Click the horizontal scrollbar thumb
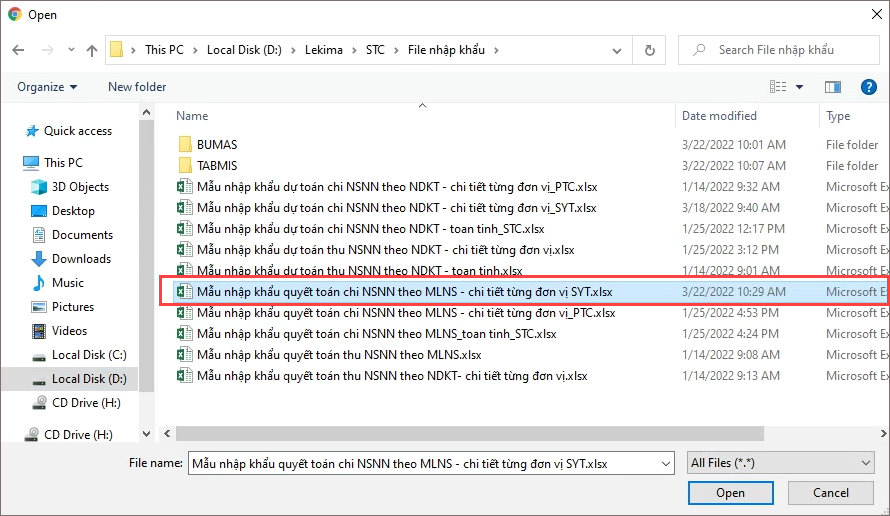Viewport: 890px width, 516px height. click(469, 433)
